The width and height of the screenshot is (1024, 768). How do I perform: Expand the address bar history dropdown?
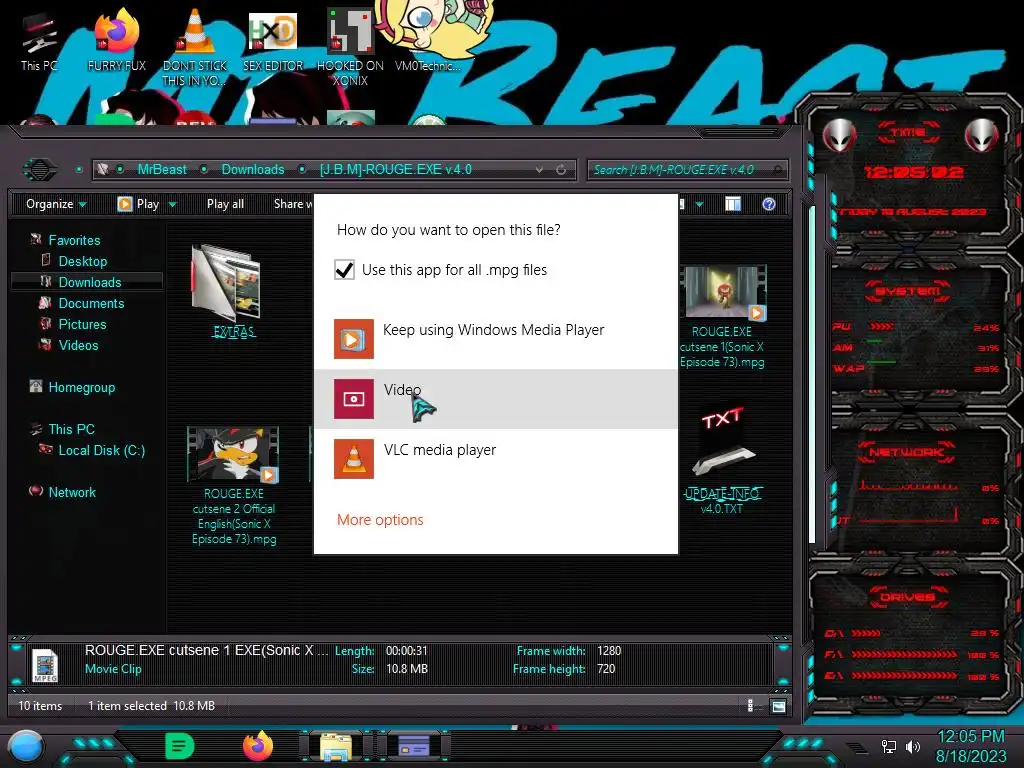point(539,170)
